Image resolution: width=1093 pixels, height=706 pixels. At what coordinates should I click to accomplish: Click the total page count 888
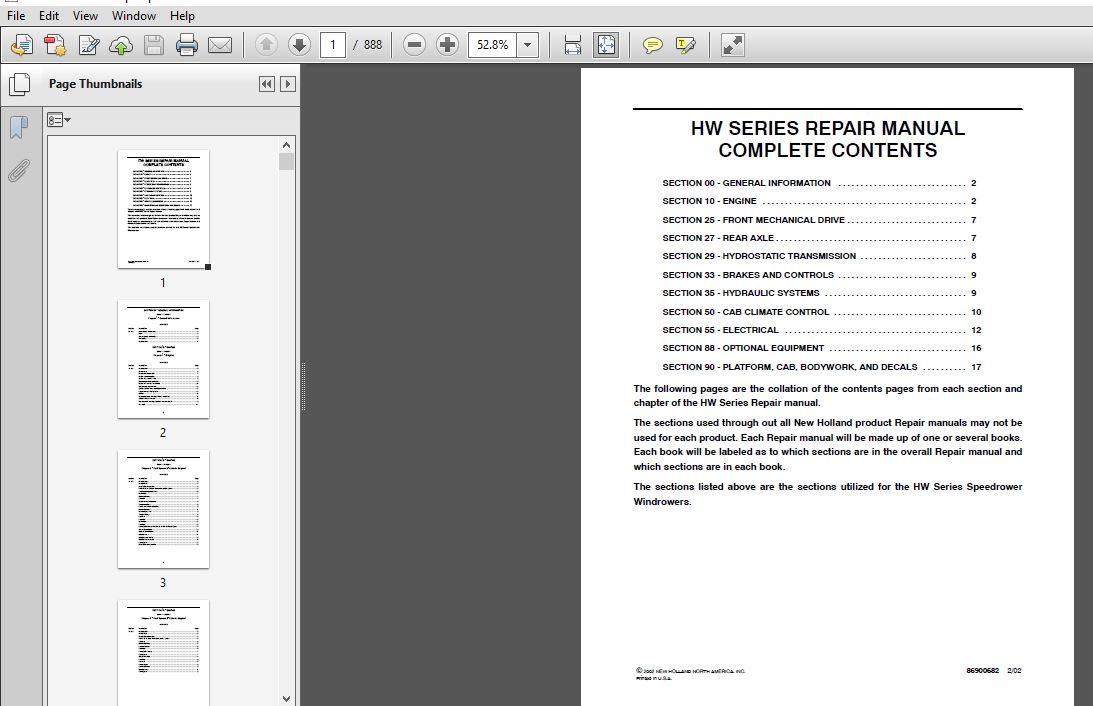pyautogui.click(x=373, y=45)
